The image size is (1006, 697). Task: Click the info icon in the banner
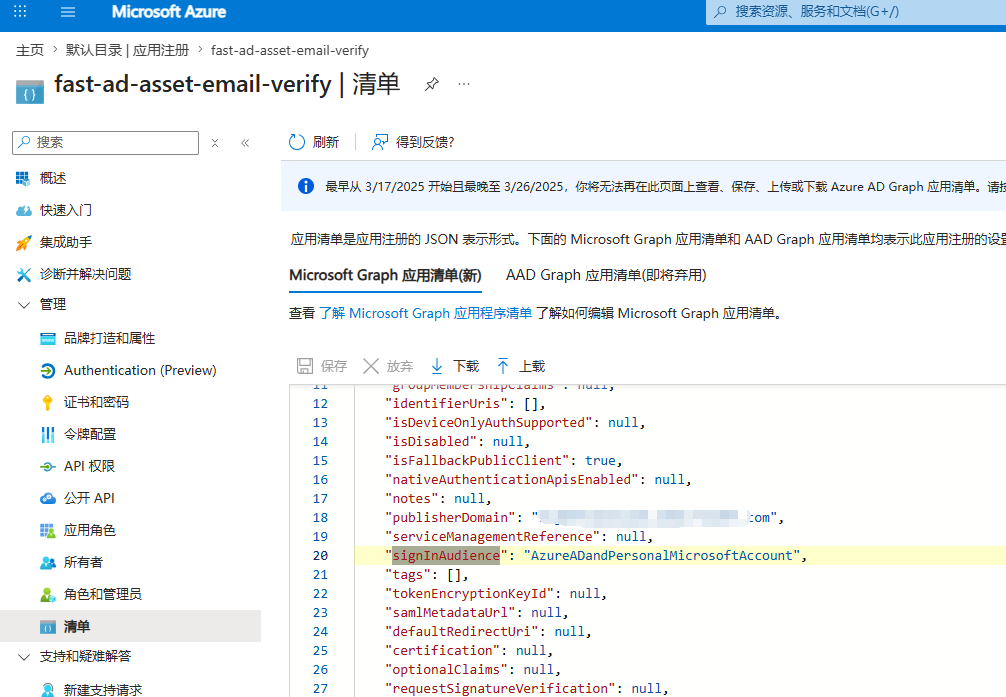306,186
